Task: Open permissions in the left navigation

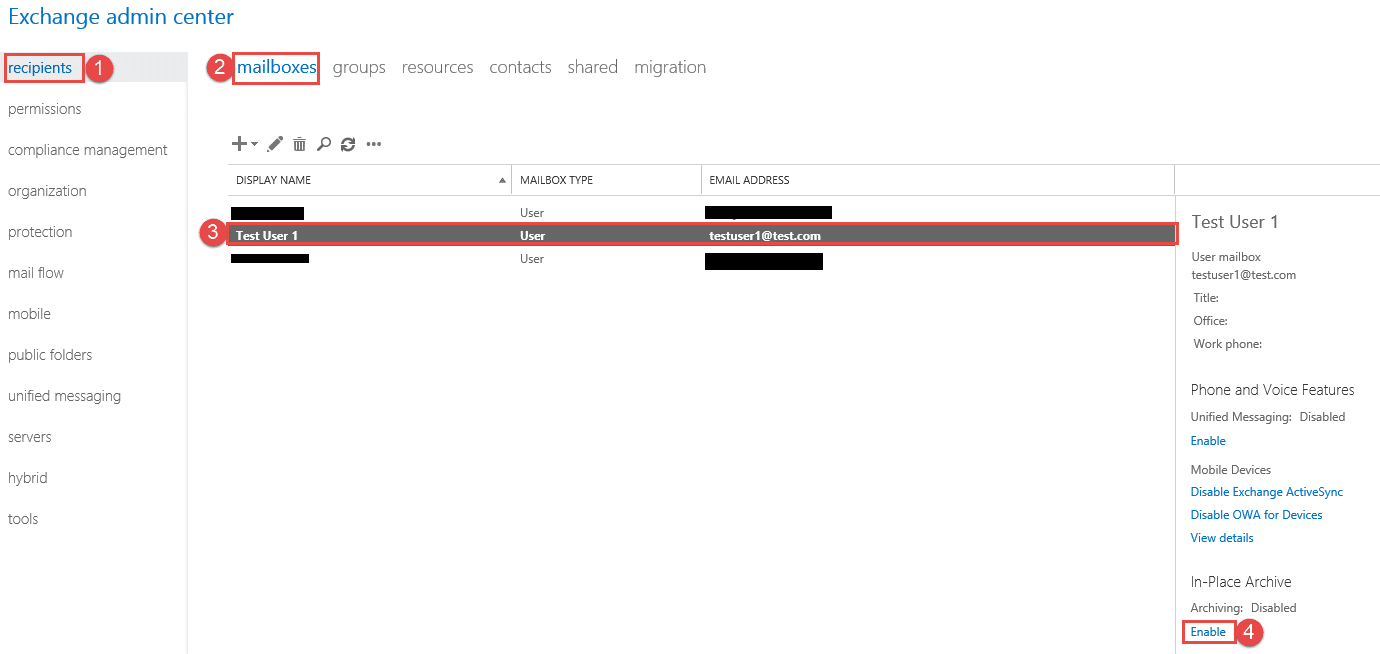Action: pyautogui.click(x=45, y=109)
